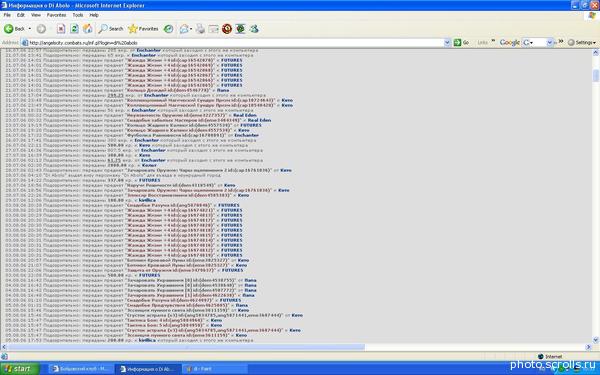600x375 pixels.
Task: Show browsing History icon
Action: click(x=168, y=29)
